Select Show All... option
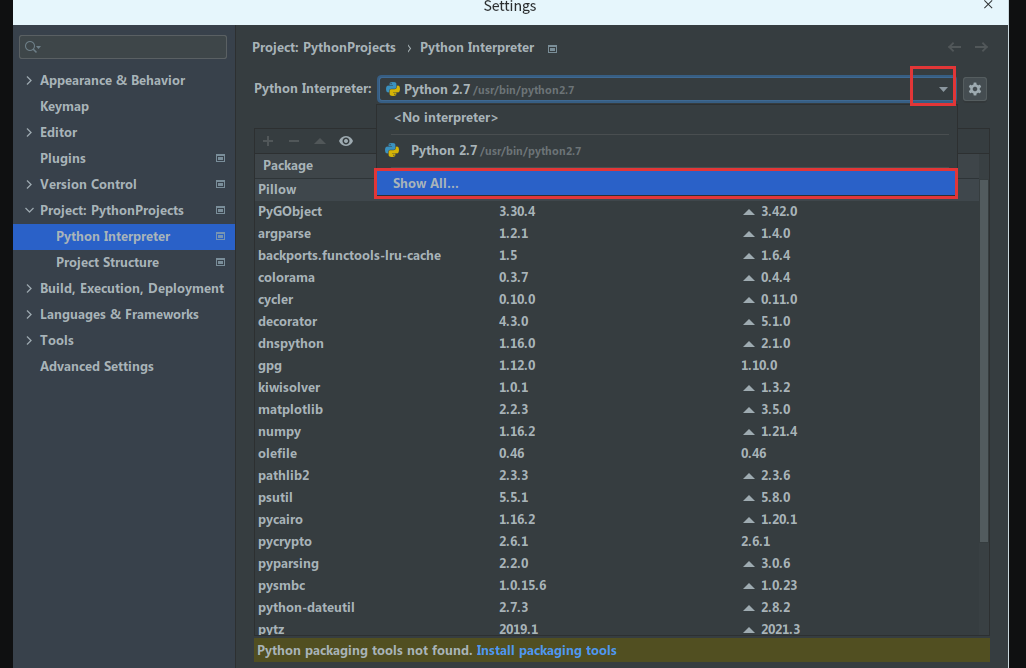1026x668 pixels. tap(667, 183)
